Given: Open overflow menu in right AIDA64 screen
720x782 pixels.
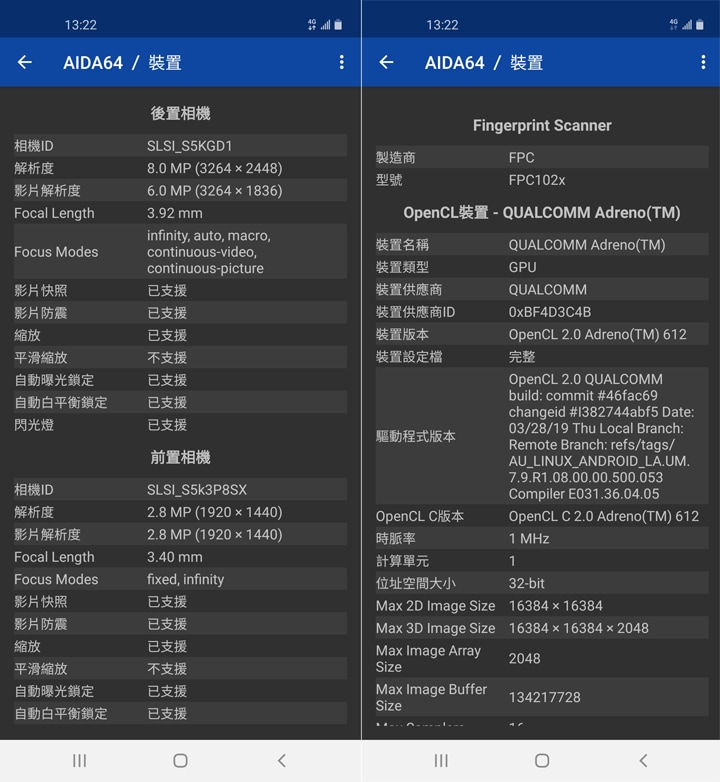Looking at the screenshot, I should click(x=703, y=62).
